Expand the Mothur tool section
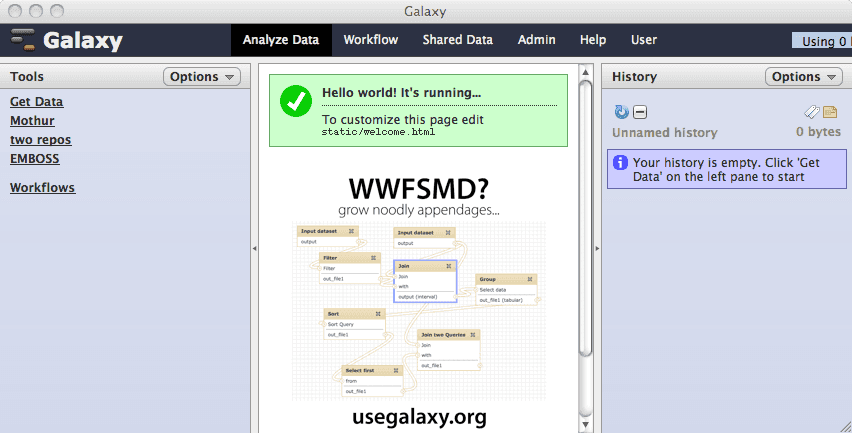 pos(32,121)
